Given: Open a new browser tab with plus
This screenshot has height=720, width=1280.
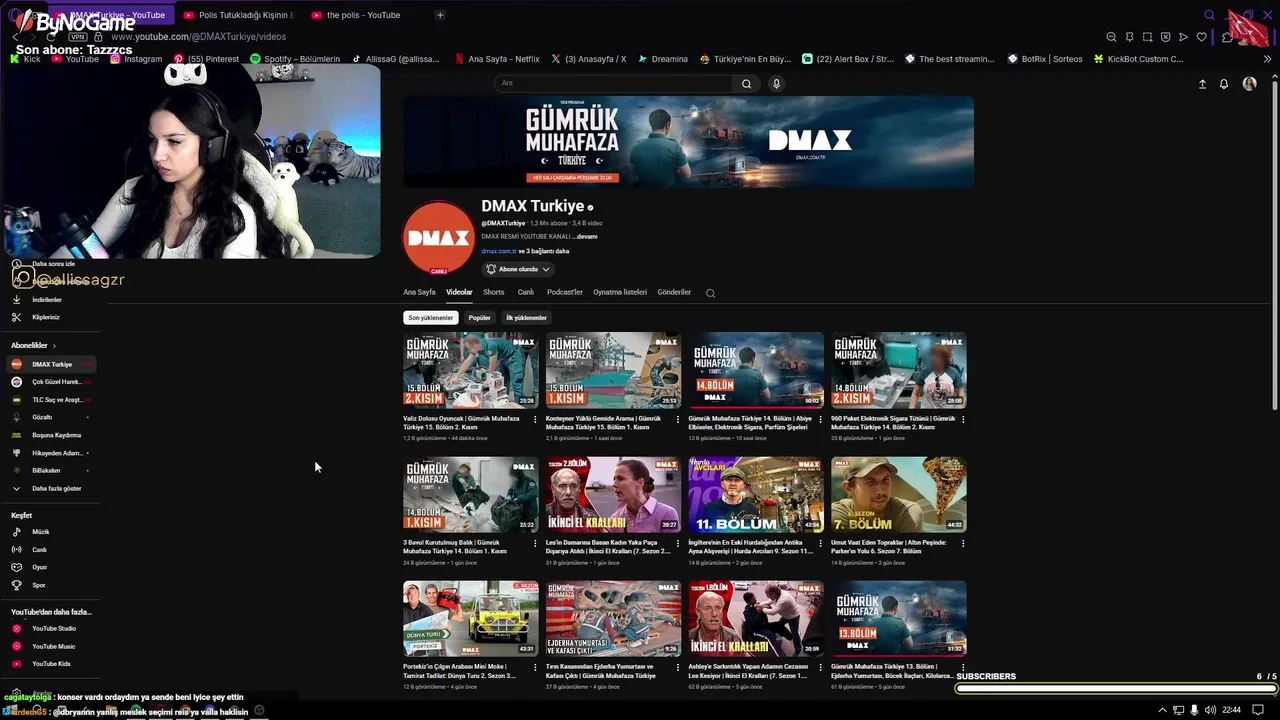Looking at the screenshot, I should (440, 15).
